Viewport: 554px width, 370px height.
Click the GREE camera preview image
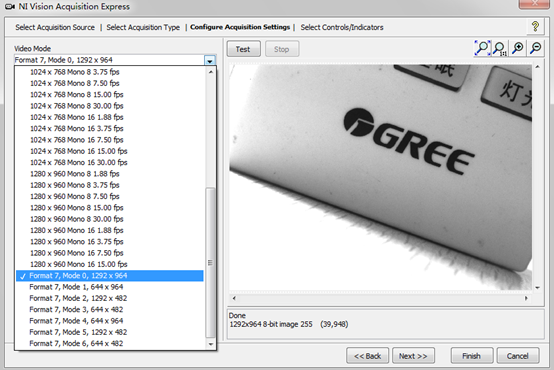[381, 177]
